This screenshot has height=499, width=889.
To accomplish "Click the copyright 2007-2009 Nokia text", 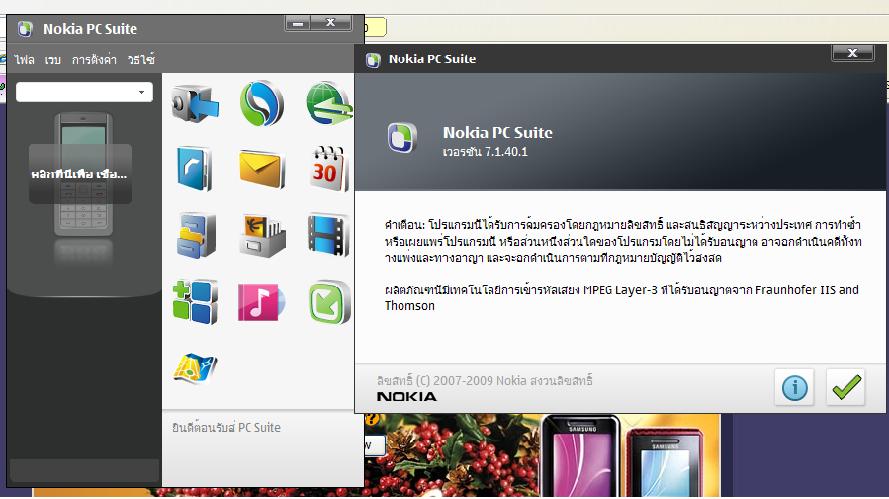I will coord(484,380).
